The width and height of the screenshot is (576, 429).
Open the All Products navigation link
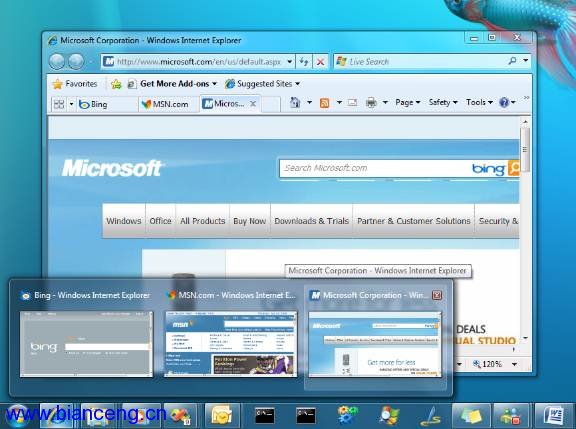click(x=202, y=221)
